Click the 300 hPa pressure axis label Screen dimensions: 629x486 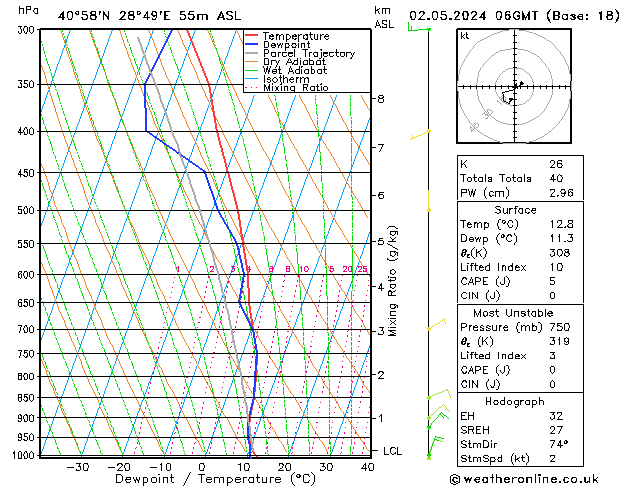tap(28, 30)
